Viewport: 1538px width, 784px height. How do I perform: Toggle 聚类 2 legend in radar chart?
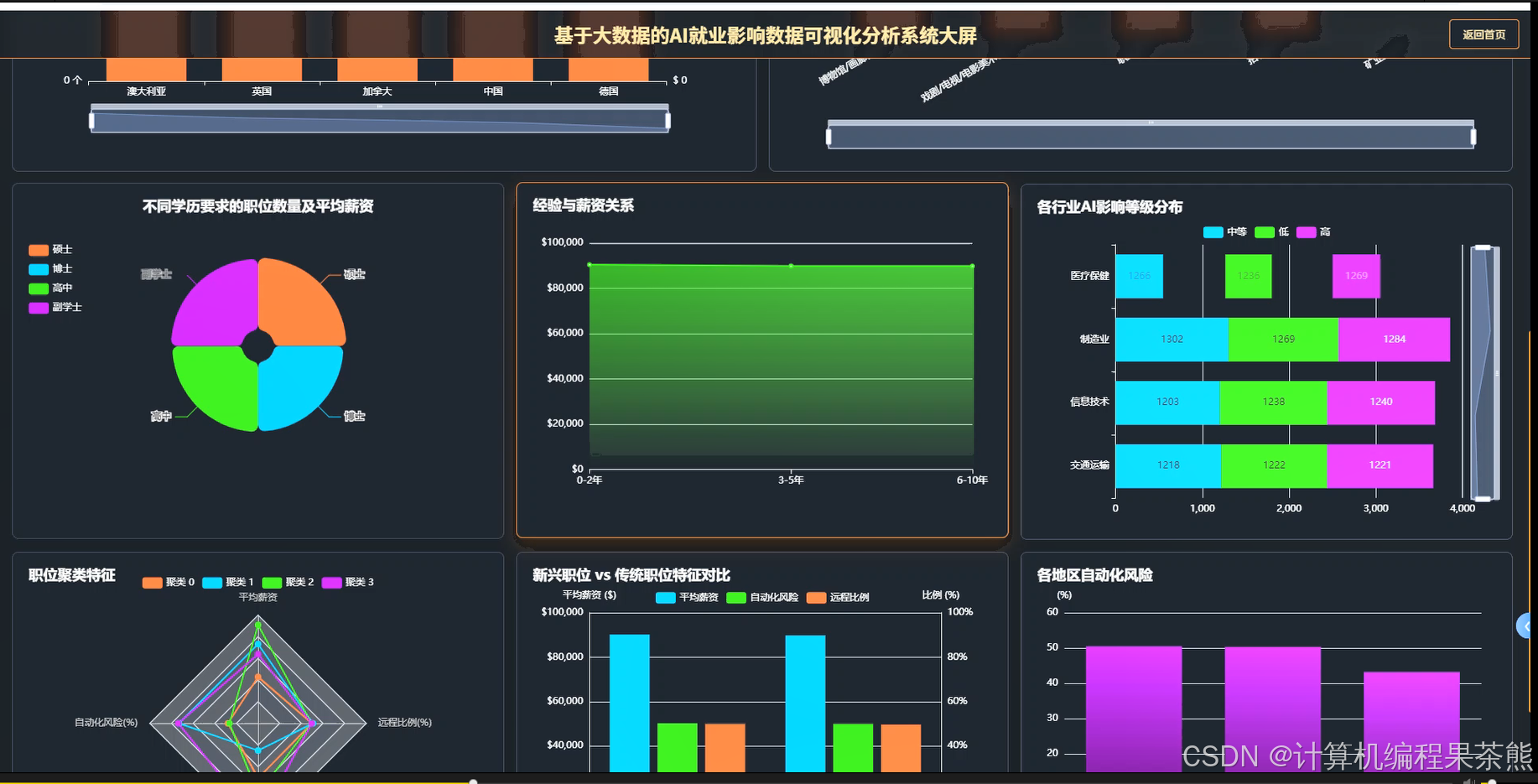click(x=288, y=582)
